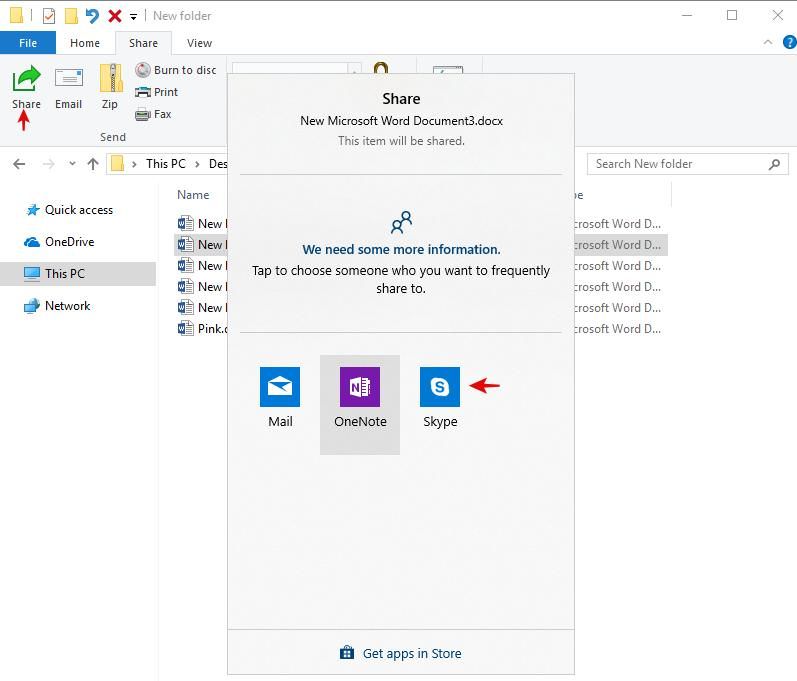Viewport: 797px width, 681px height.
Task: Select the Pink document file
Action: [202, 329]
